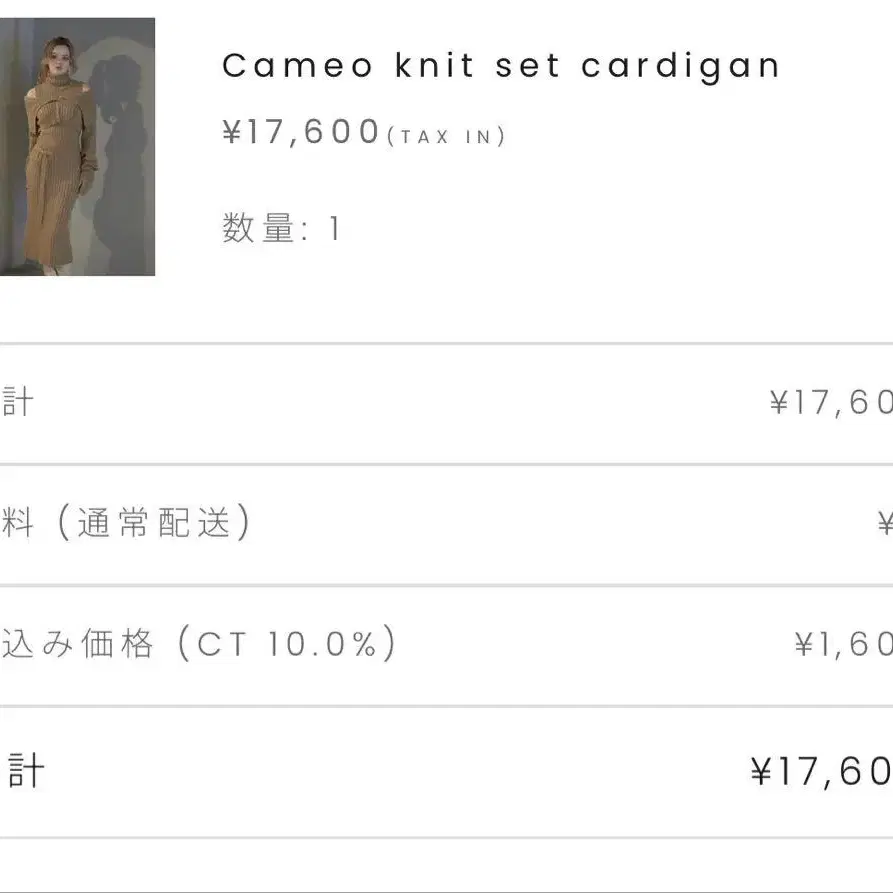Click the 数量: 1 quantity text
The width and height of the screenshot is (893, 893).
(x=281, y=228)
